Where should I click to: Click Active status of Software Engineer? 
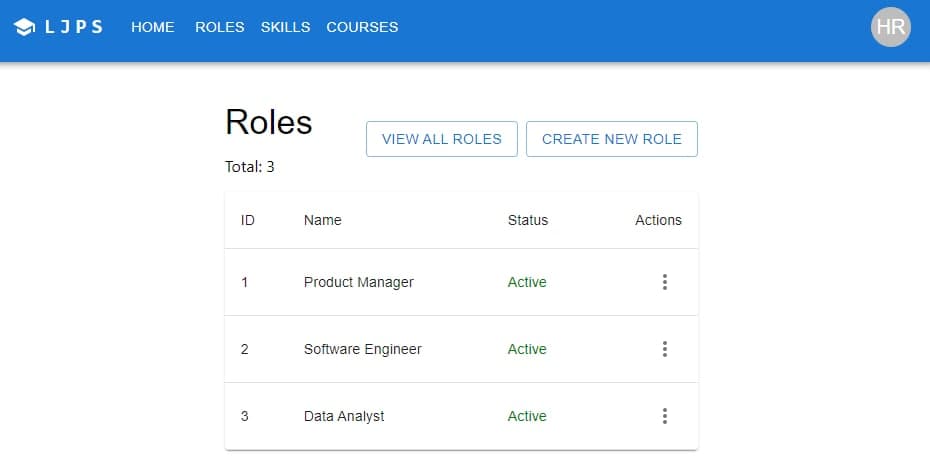[x=527, y=349]
